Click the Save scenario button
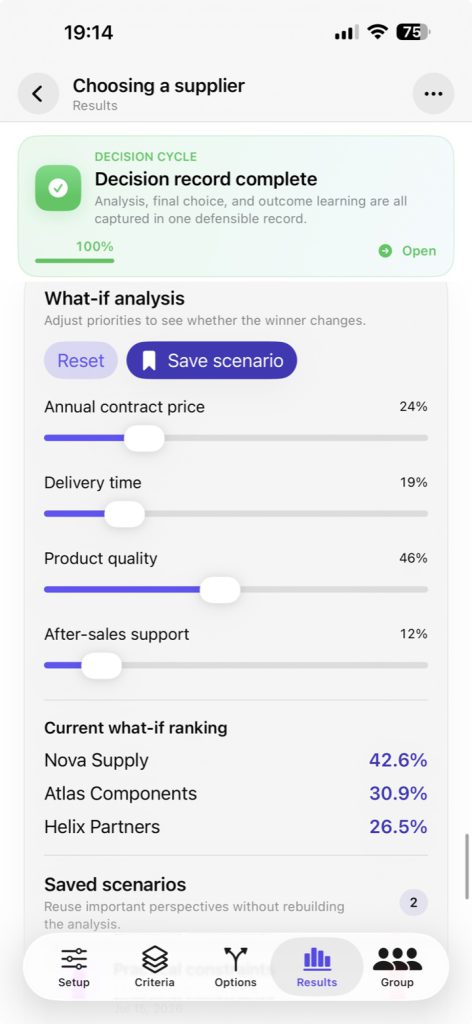This screenshot has height=1024, width=472. [x=212, y=360]
